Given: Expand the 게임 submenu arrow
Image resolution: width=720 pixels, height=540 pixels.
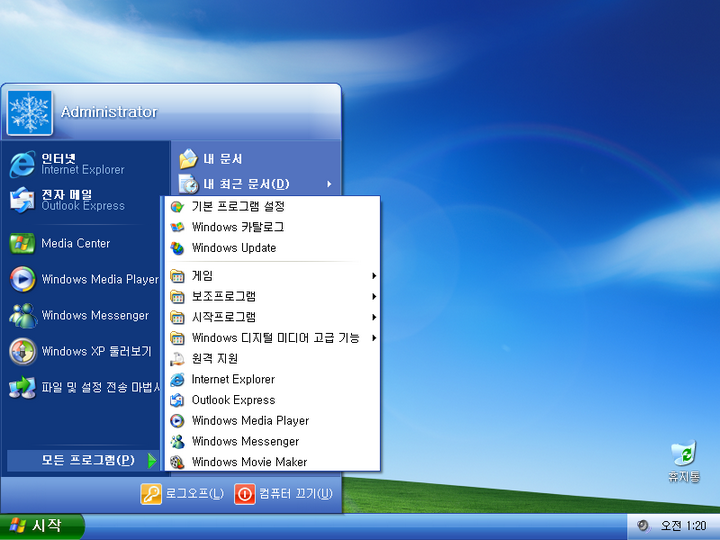Looking at the screenshot, I should coord(374,276).
